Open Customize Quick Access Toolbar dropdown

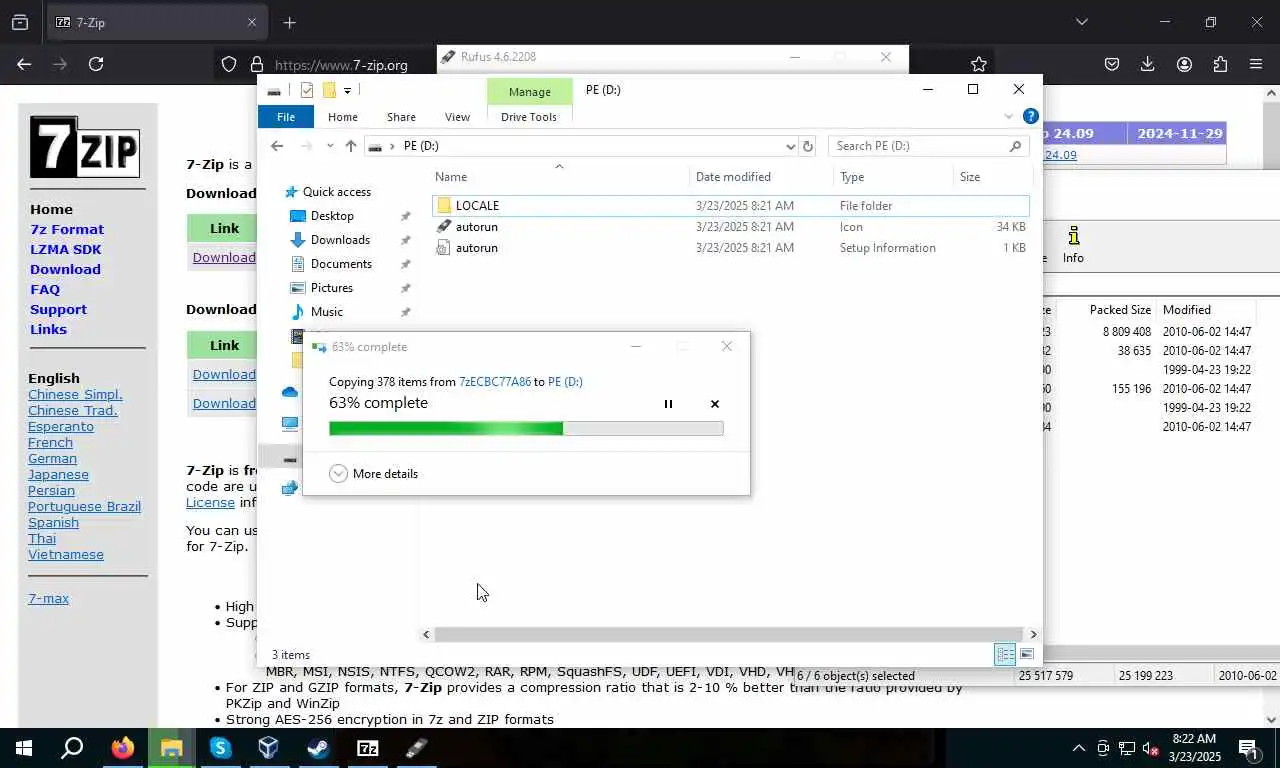click(347, 90)
